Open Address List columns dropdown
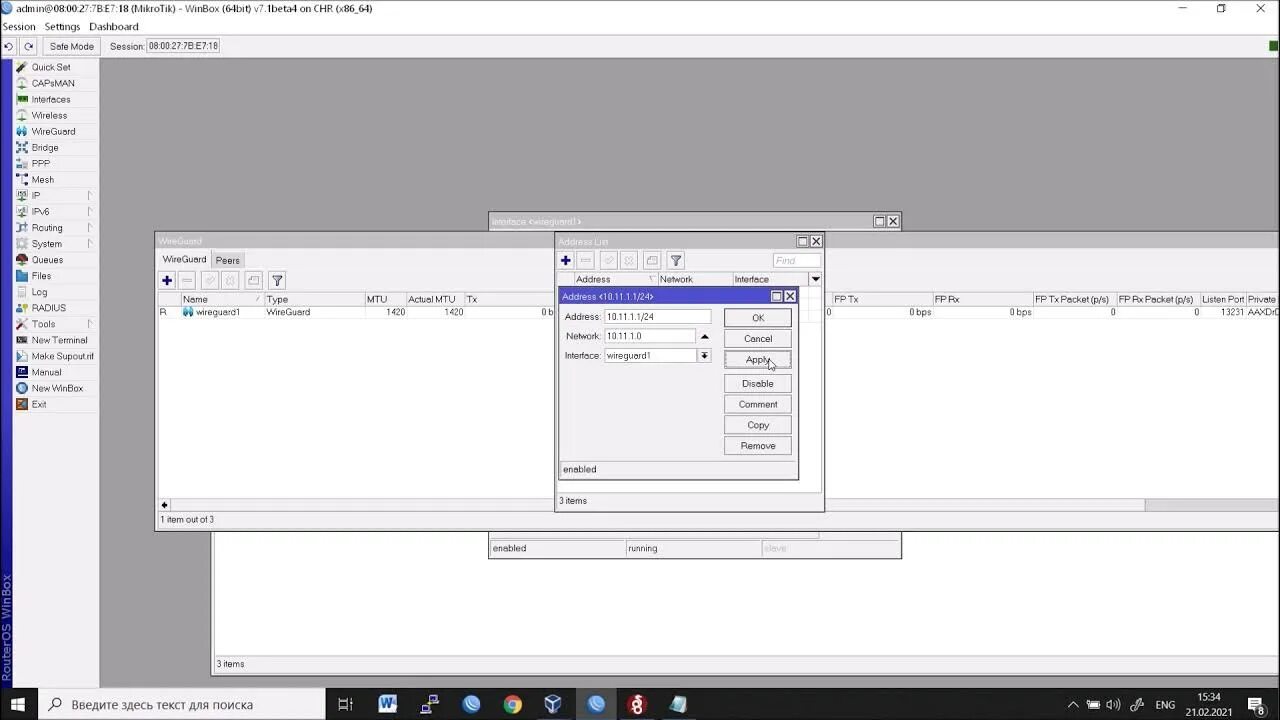 [x=815, y=279]
